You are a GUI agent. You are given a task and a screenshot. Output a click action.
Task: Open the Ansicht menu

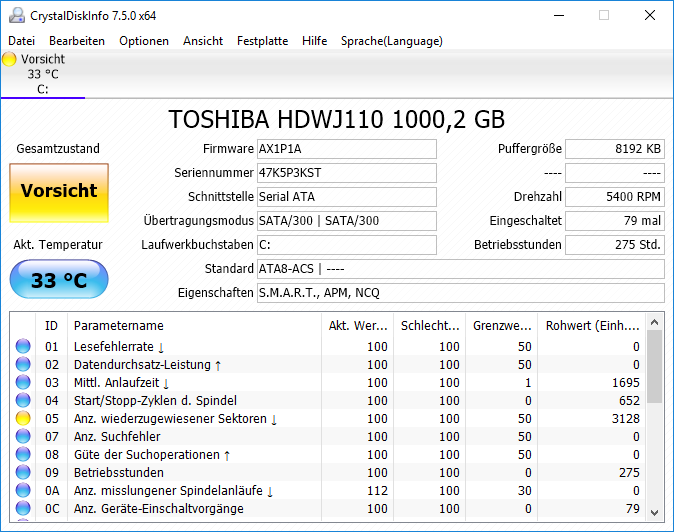pyautogui.click(x=203, y=41)
